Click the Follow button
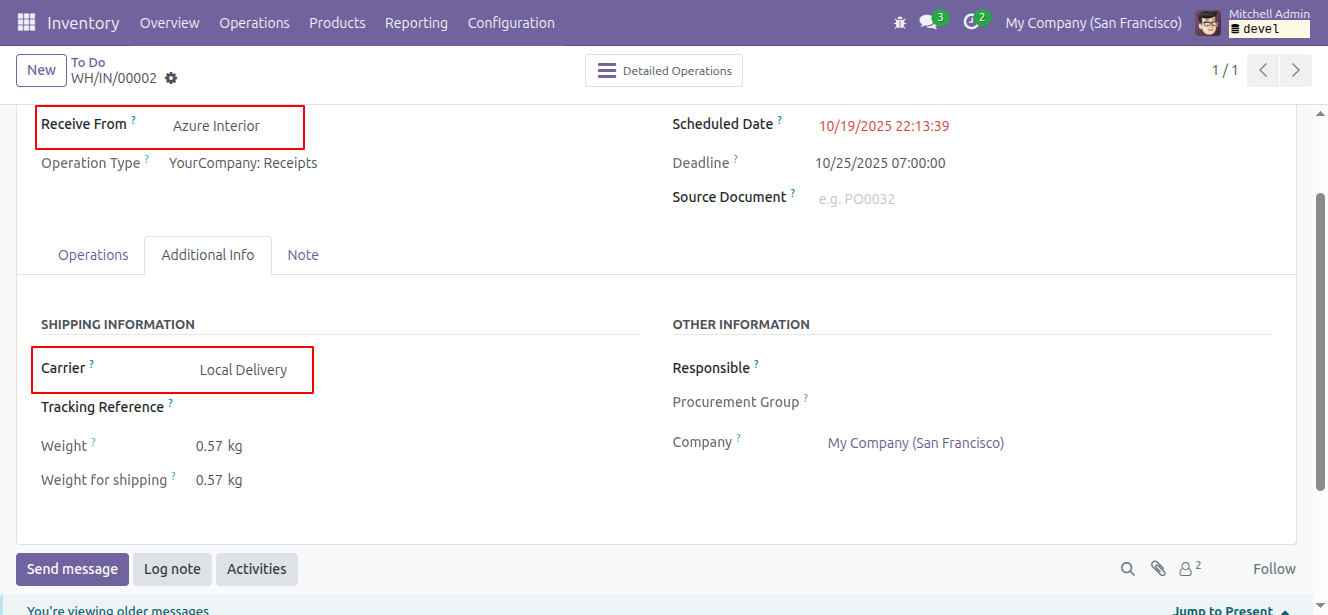1328x615 pixels. (x=1274, y=569)
